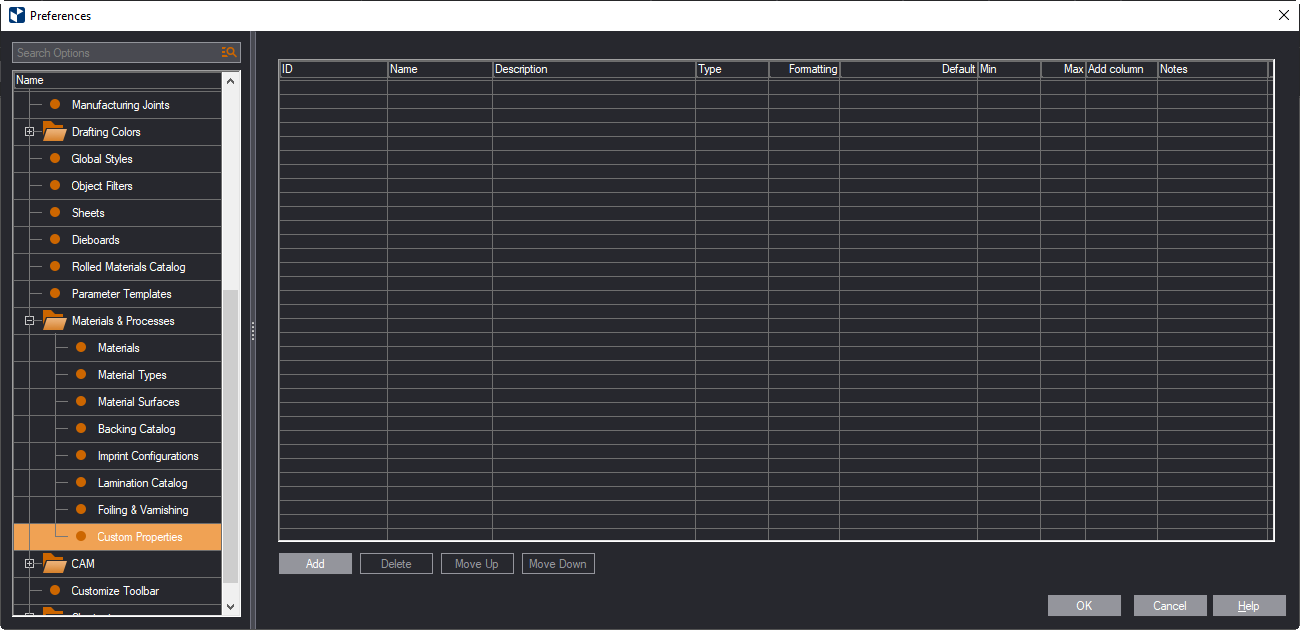Expand the Drafting Colors tree node
Screen dimensions: 1300x630
click(x=30, y=132)
